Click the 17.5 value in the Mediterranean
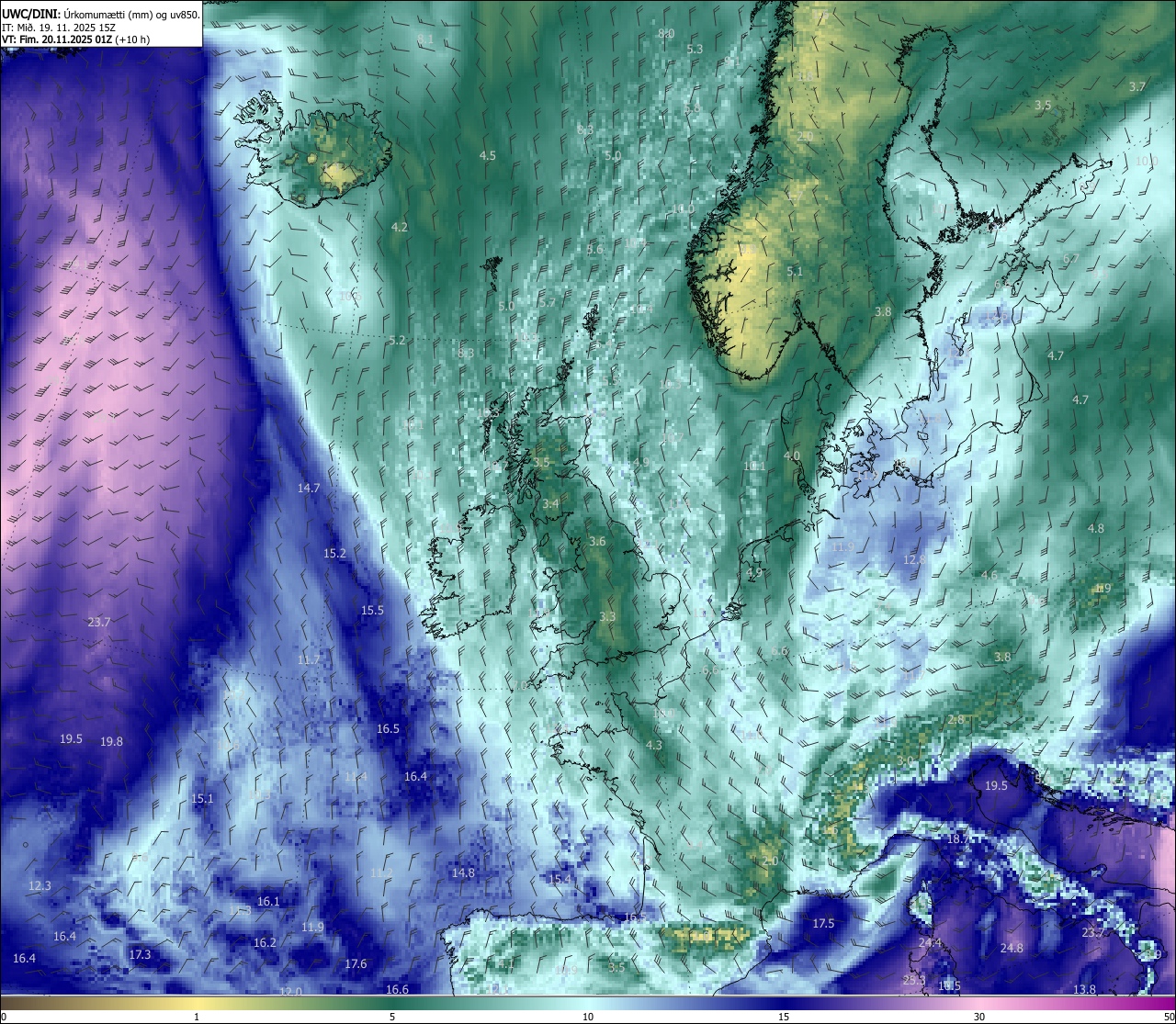Screen dimensions: 1176x1024 tap(824, 923)
